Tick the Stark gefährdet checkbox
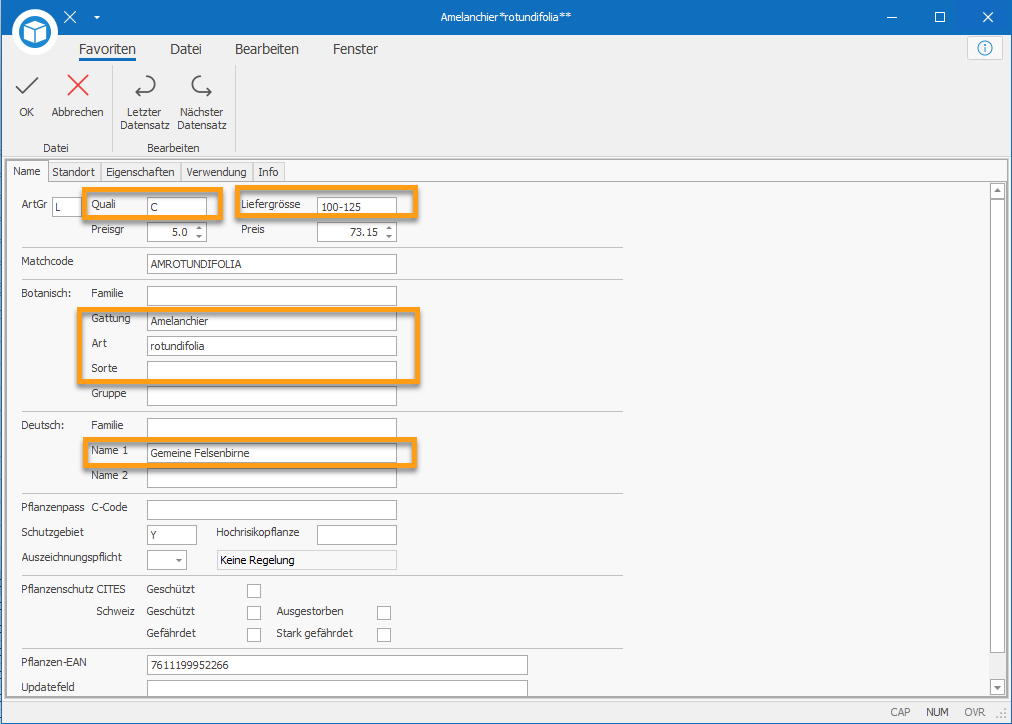This screenshot has width=1012, height=724. pos(384,634)
